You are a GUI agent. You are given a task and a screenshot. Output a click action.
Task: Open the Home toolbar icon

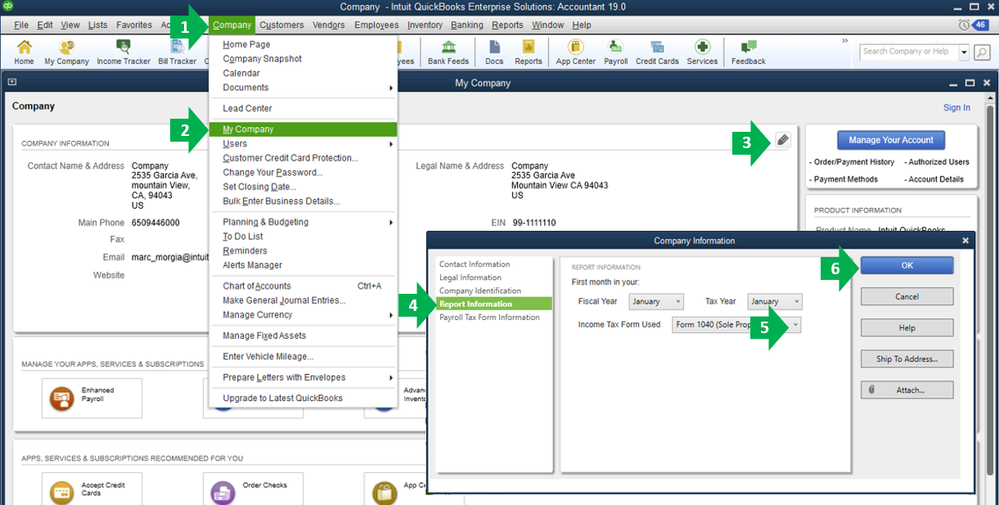(24, 52)
